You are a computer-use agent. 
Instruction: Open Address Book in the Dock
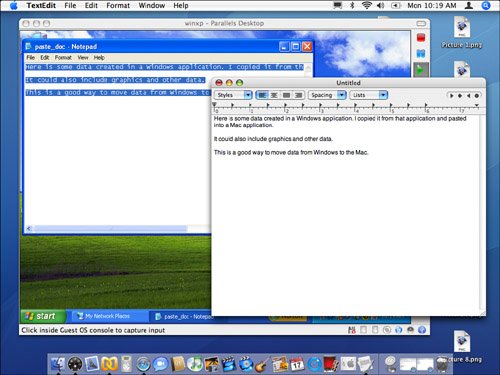(177, 364)
